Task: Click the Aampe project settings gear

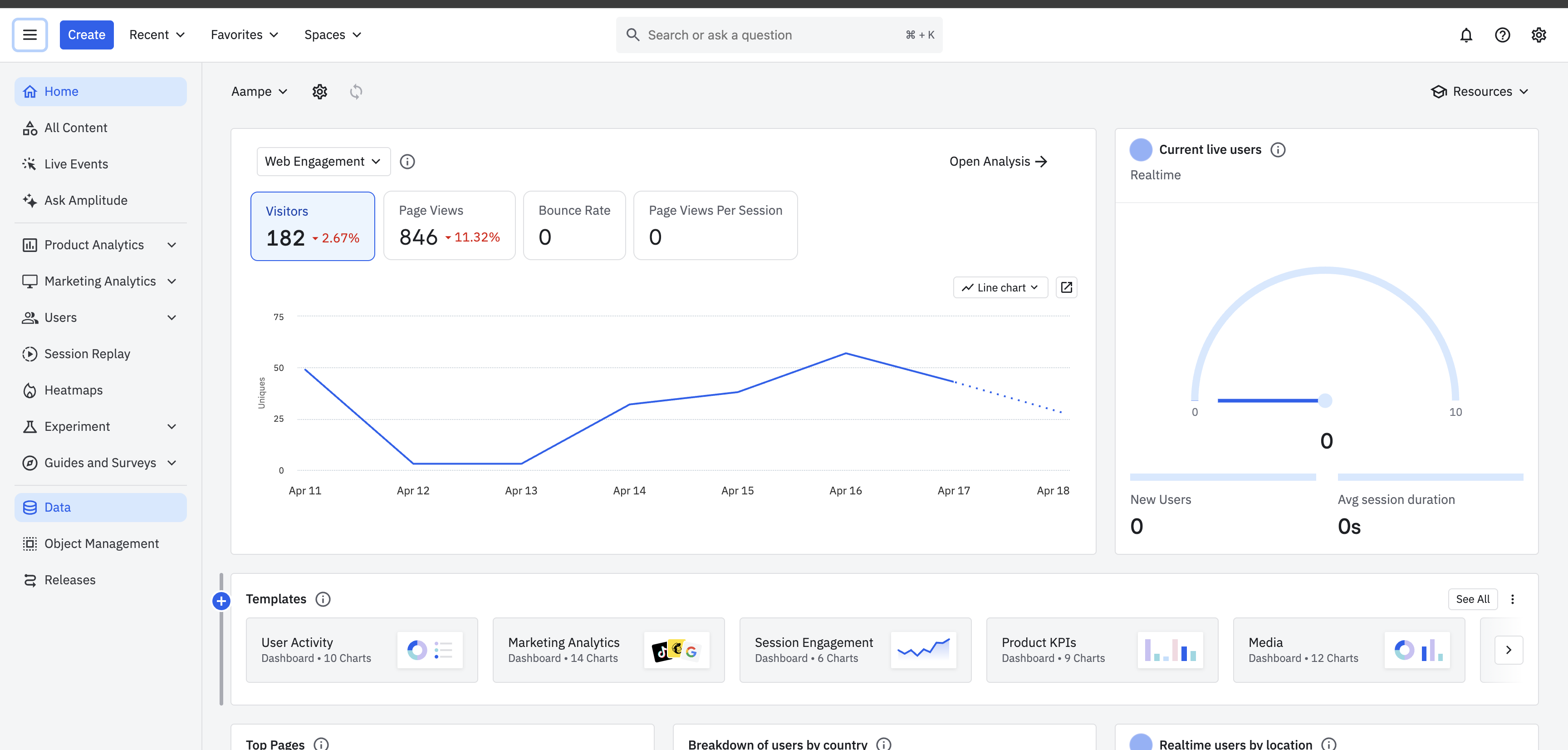Action: coord(319,91)
